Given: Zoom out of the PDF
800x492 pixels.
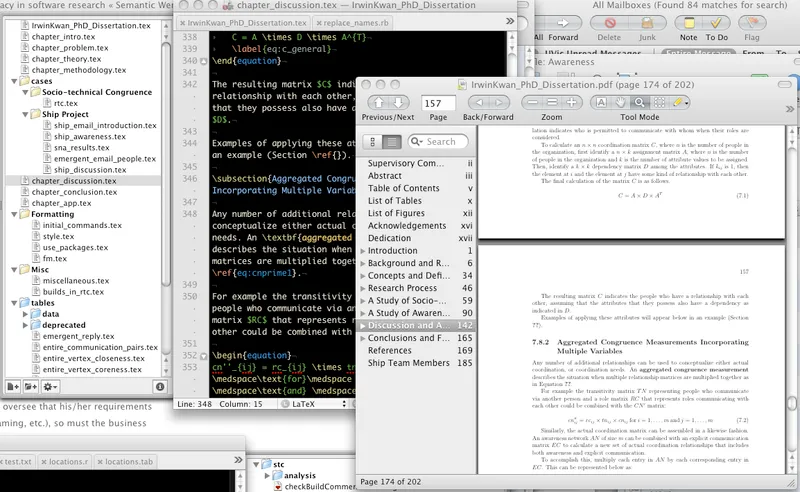Looking at the screenshot, I should point(532,103).
